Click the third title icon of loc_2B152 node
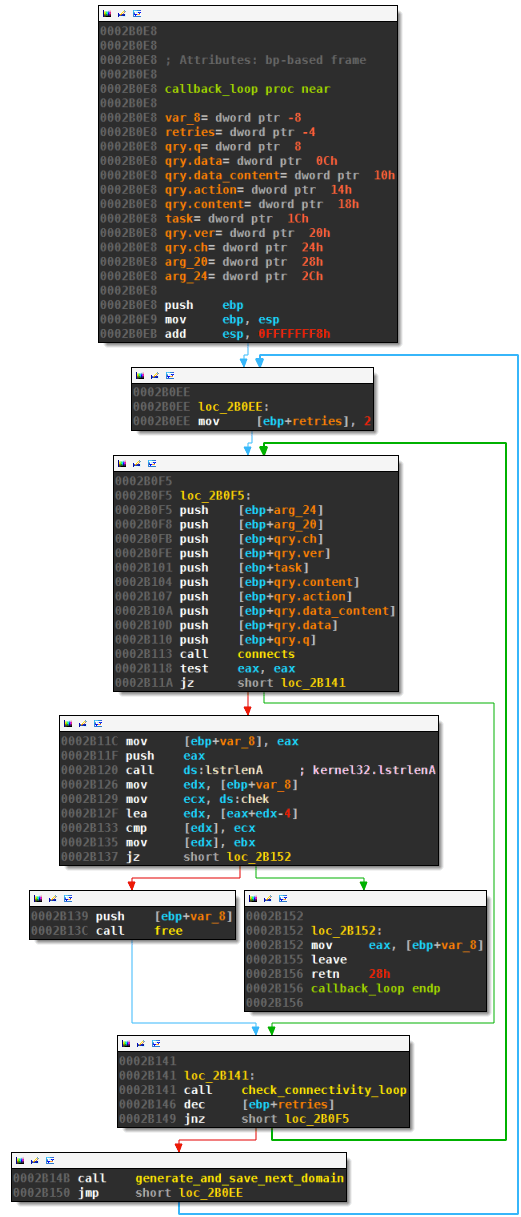Viewport: 521px width, 1217px height. [x=283, y=900]
